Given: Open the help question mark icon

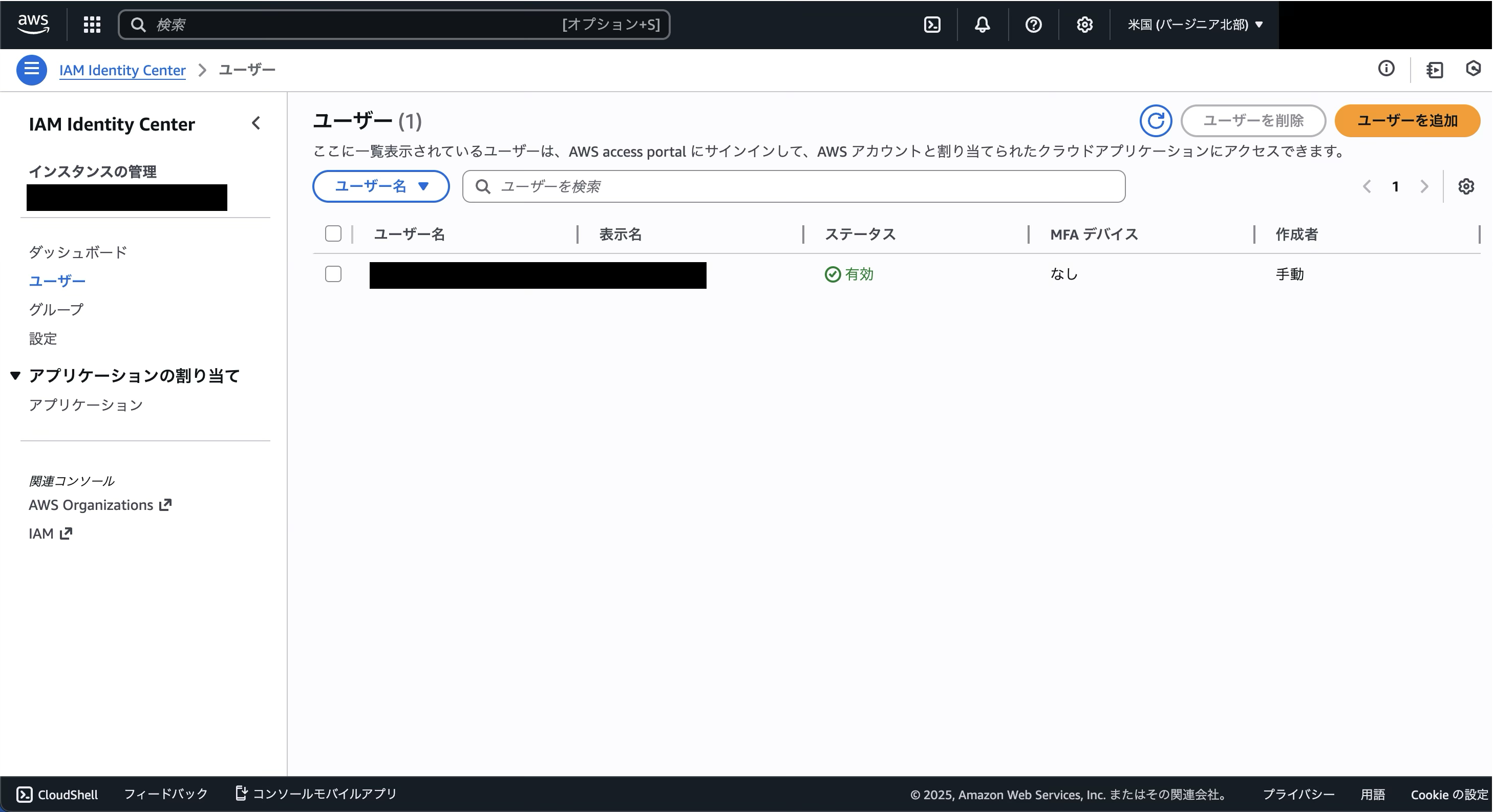Looking at the screenshot, I should (x=1033, y=25).
